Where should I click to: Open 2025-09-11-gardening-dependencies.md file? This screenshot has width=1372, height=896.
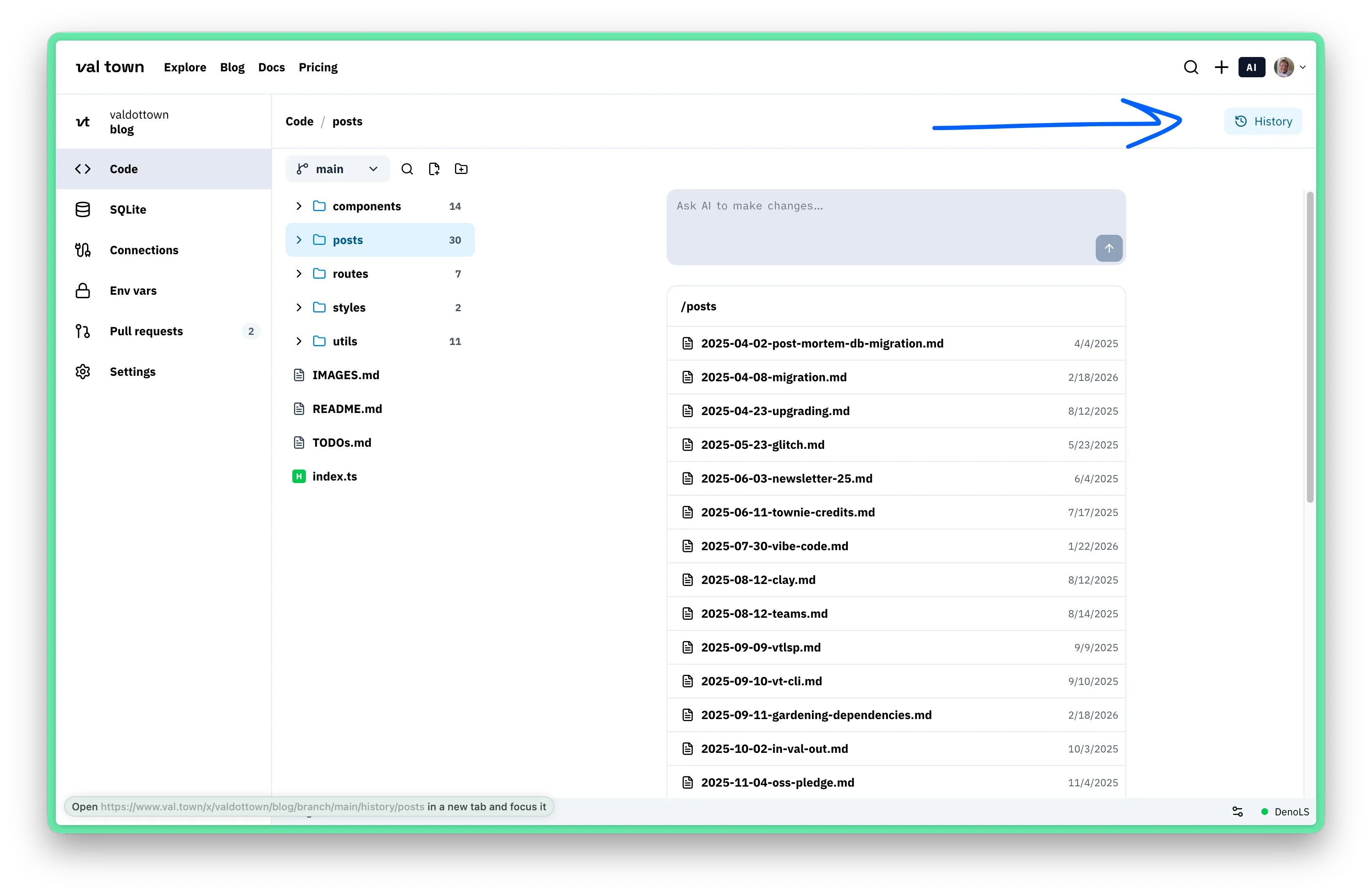pos(896,715)
